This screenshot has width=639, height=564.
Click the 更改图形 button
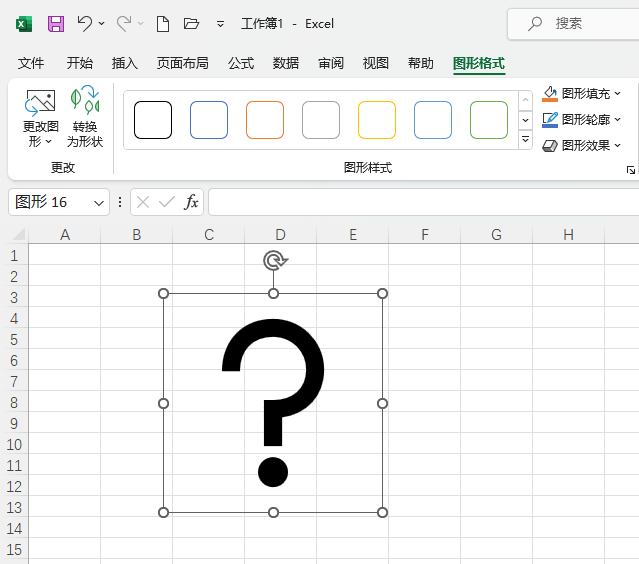point(40,118)
